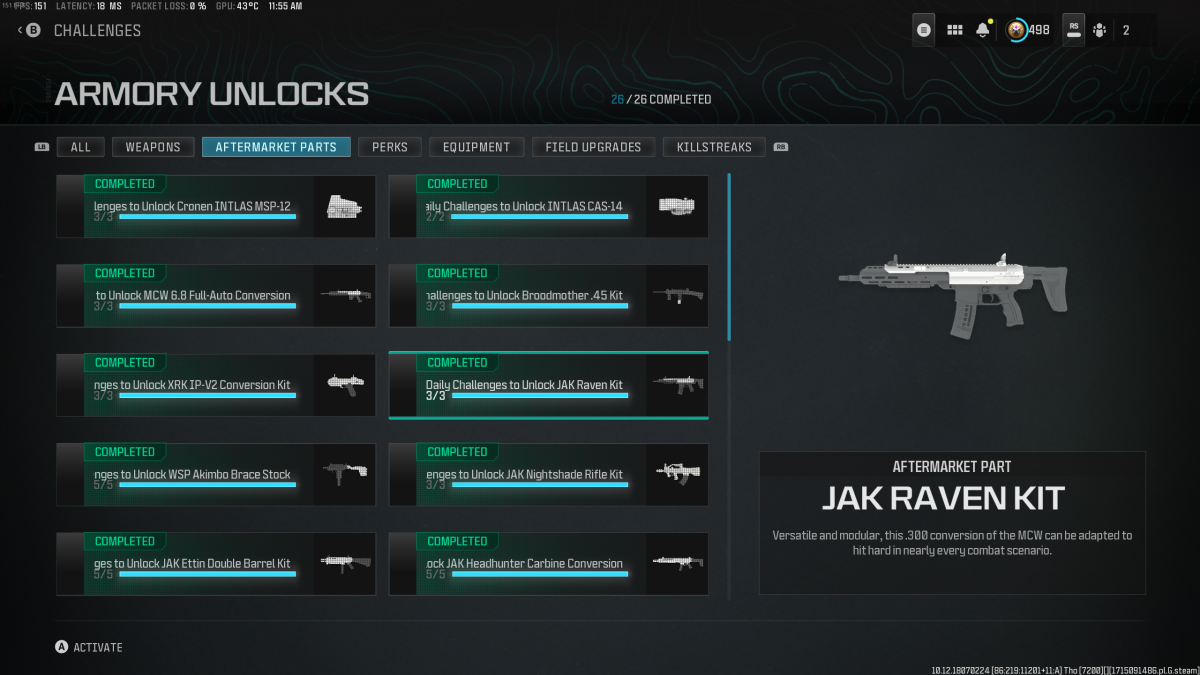Click the menu list icon in the header
Screen dimensions: 1200x675
pyautogui.click(x=923, y=29)
